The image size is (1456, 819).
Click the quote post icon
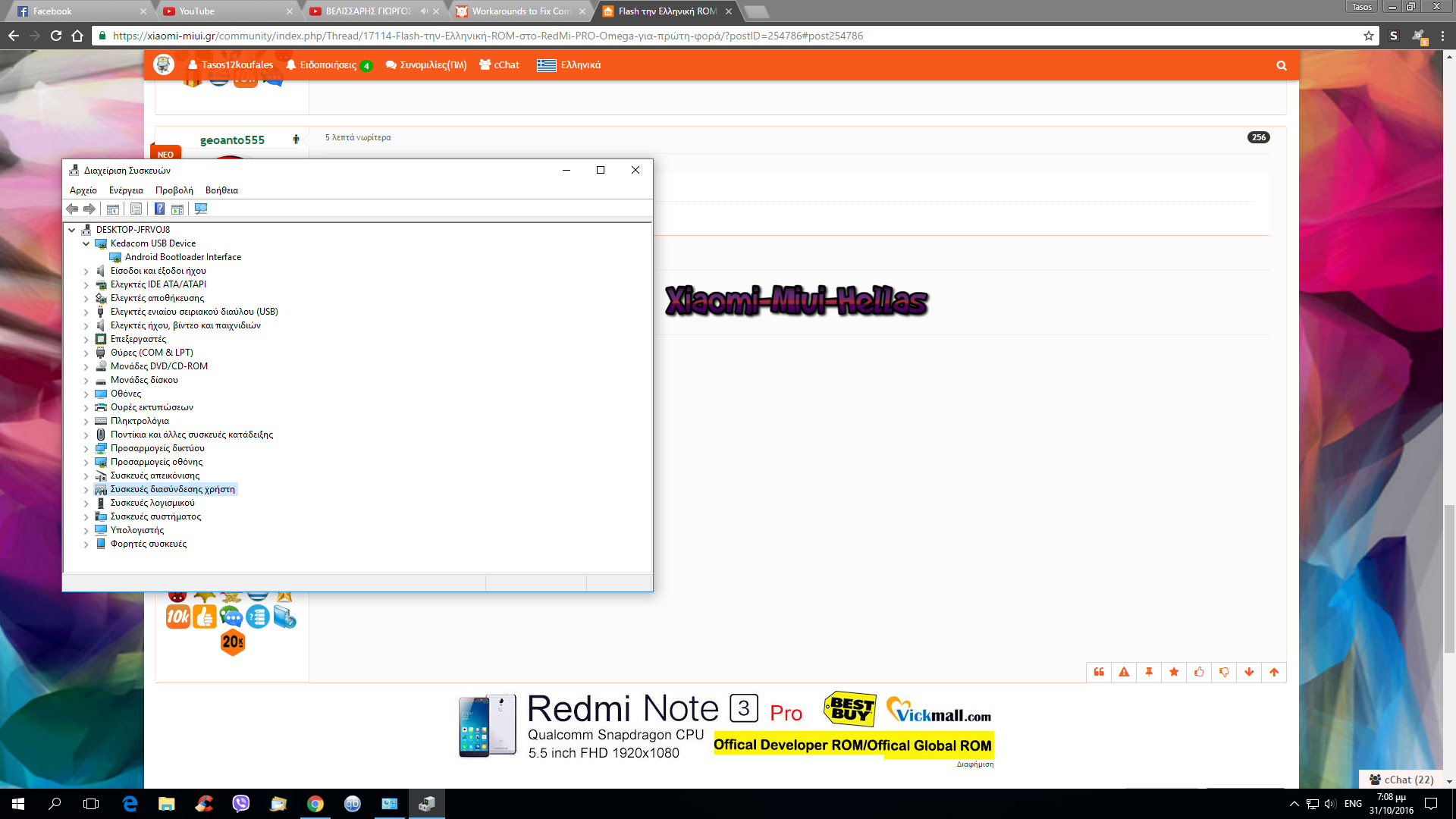click(x=1099, y=672)
